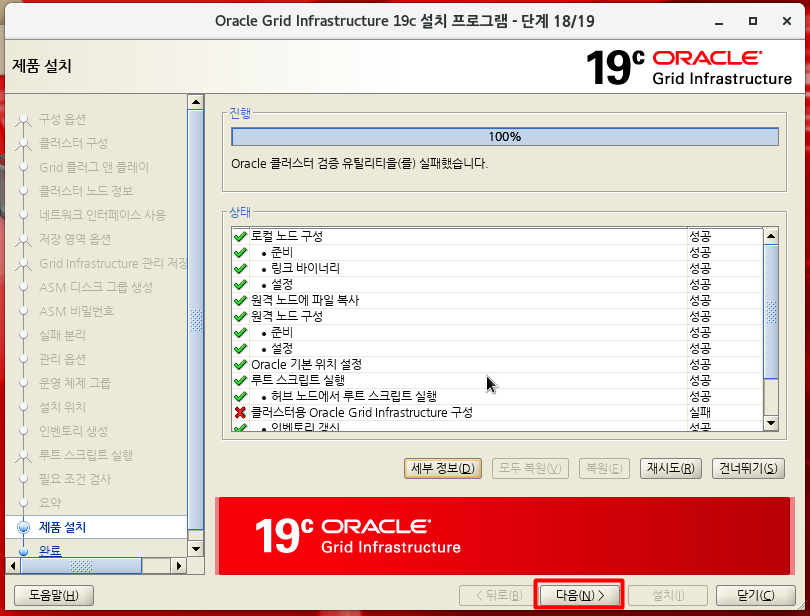Click 건너뛰기(S) skip button
810x616 pixels.
(748, 468)
